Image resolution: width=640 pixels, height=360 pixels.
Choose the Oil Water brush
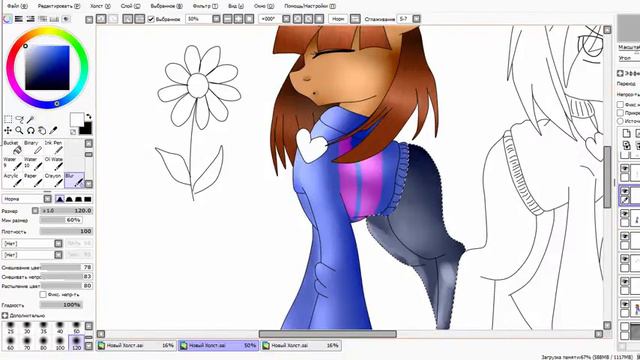pos(53,164)
